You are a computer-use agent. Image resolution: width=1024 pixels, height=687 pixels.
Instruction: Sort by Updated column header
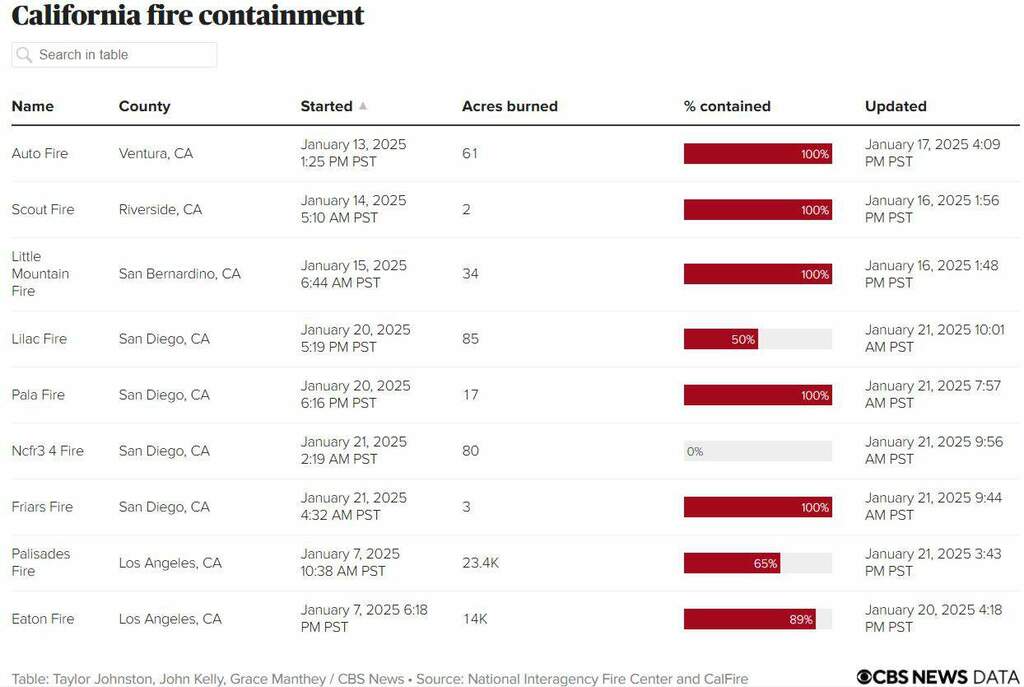point(896,106)
